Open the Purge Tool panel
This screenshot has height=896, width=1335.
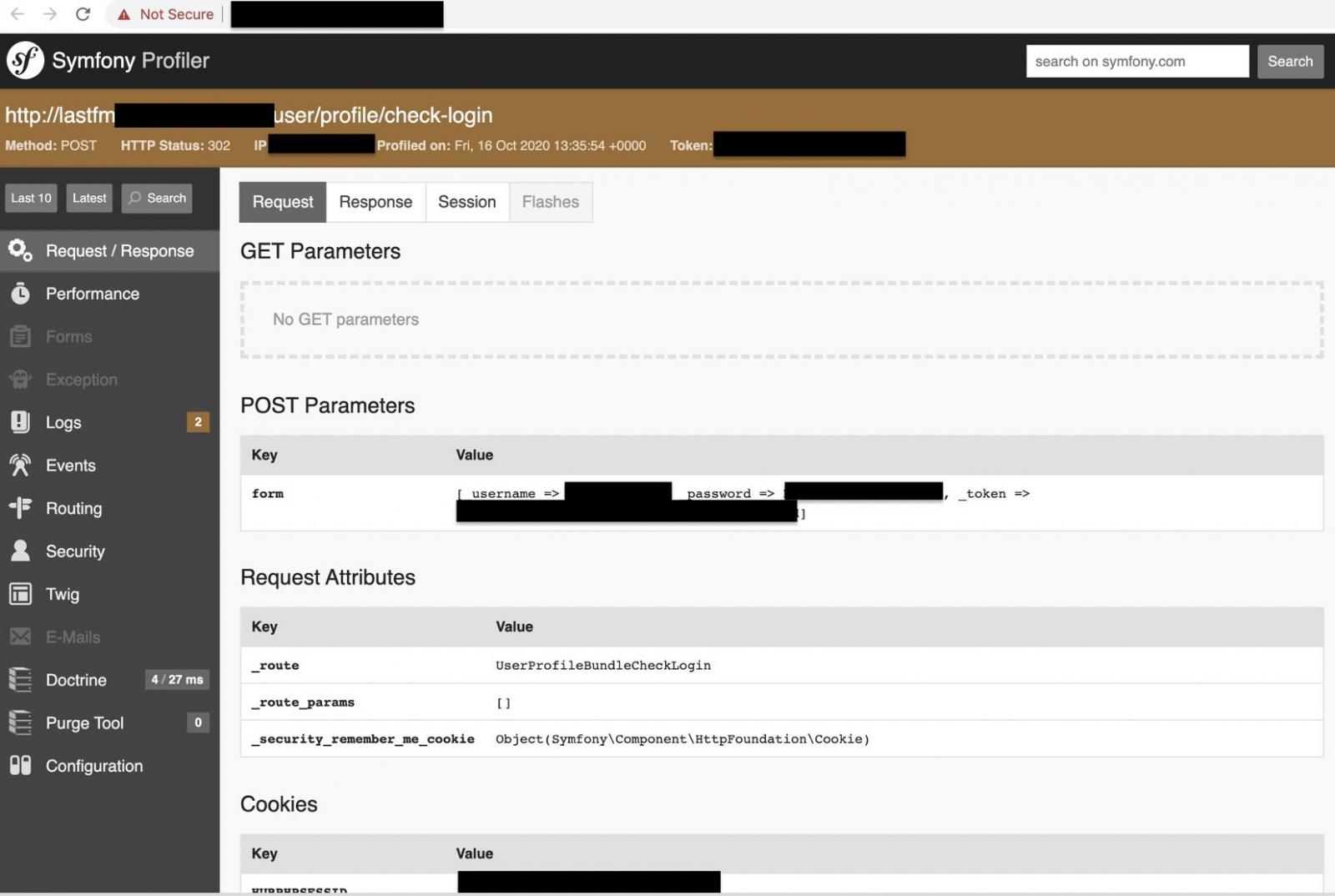click(x=85, y=722)
